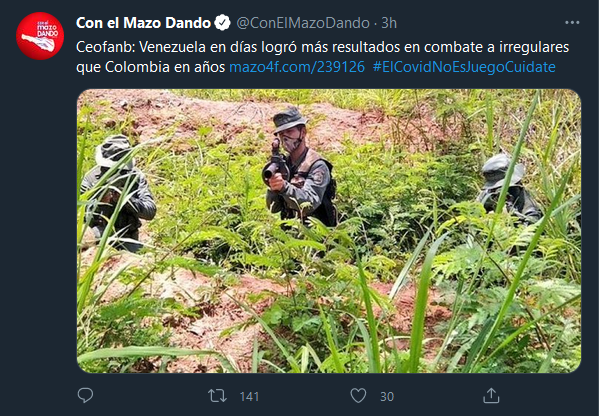Open the #ElCovidNoEsJuegoCuidate hashtag
Image resolution: width=599 pixels, height=416 pixels.
(464, 67)
